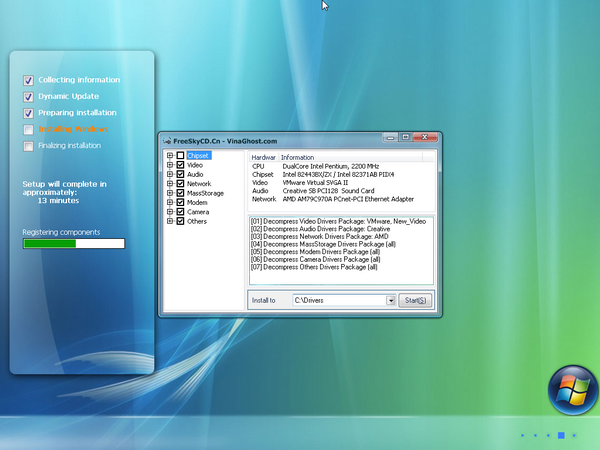This screenshot has height=450, width=600.
Task: Select the VMware Virtual SVGA II entry
Action: pos(315,183)
